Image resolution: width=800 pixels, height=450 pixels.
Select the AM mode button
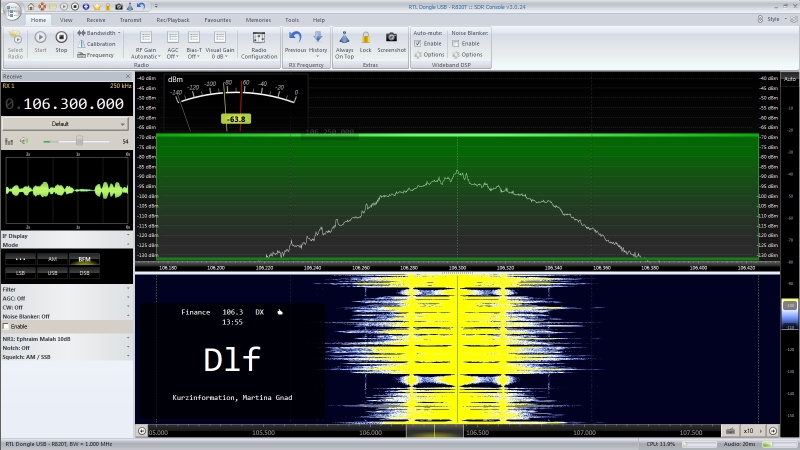[x=52, y=259]
